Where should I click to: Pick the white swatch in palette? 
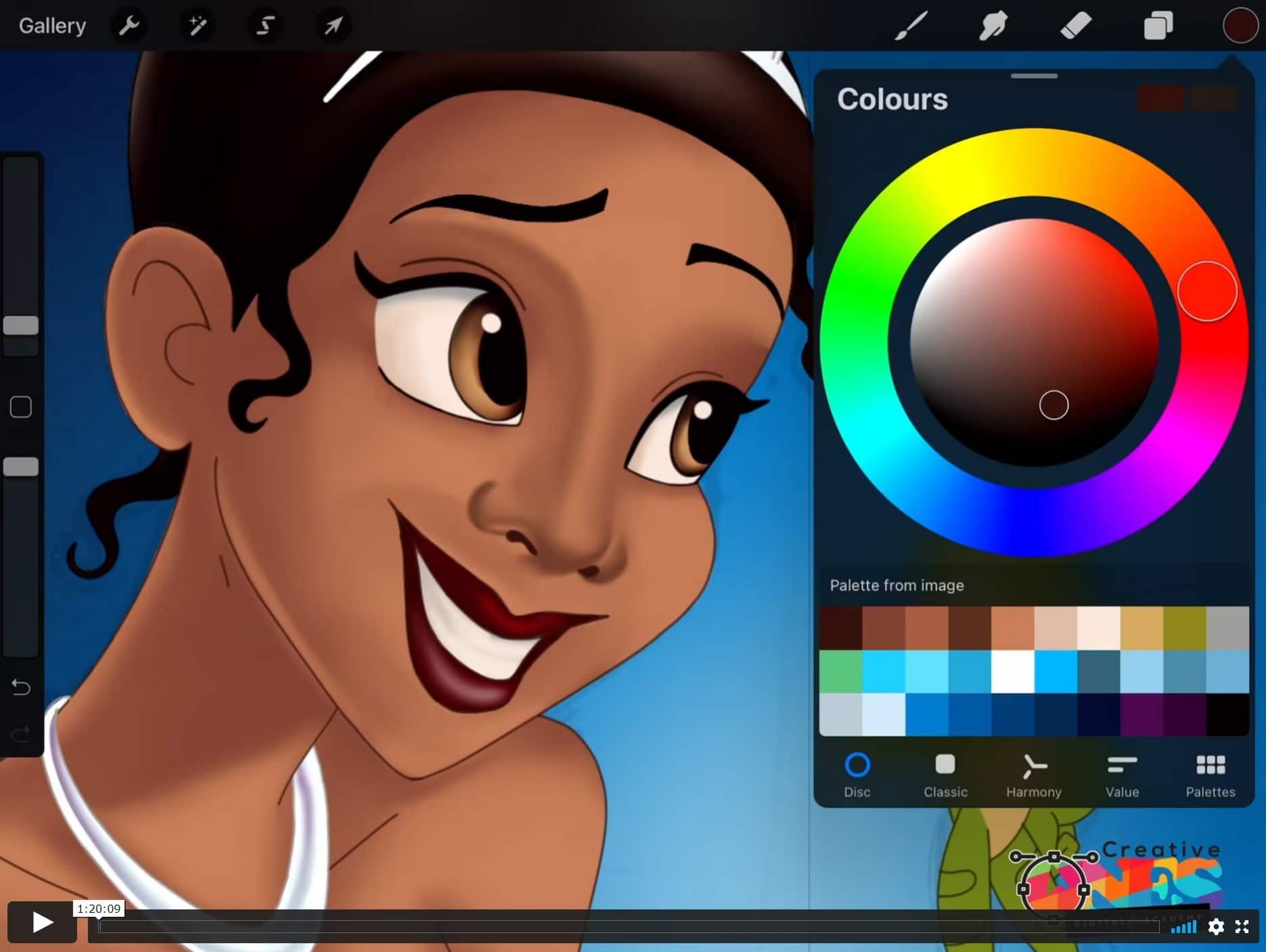coord(1013,672)
